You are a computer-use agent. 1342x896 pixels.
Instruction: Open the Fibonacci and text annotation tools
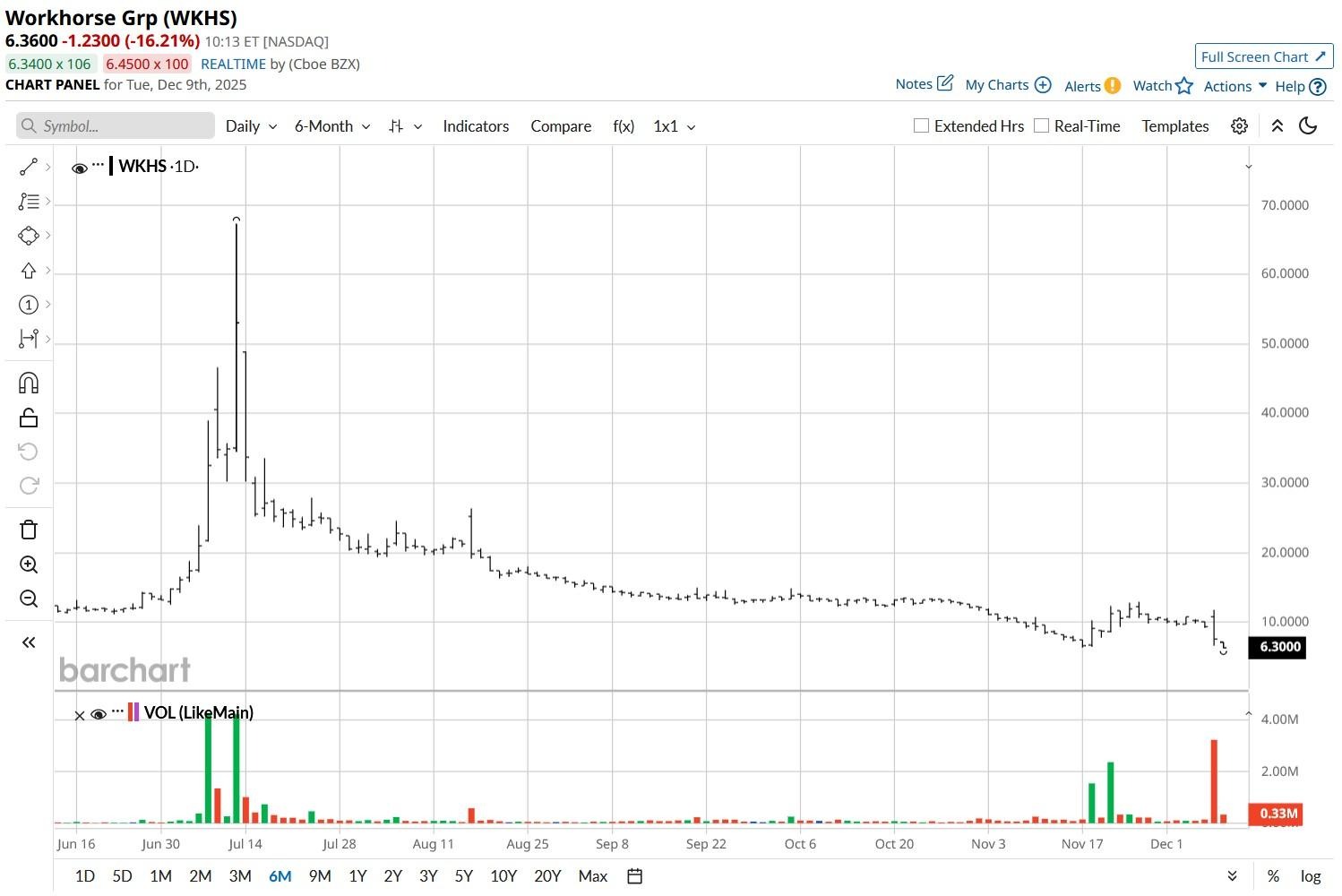(x=29, y=202)
